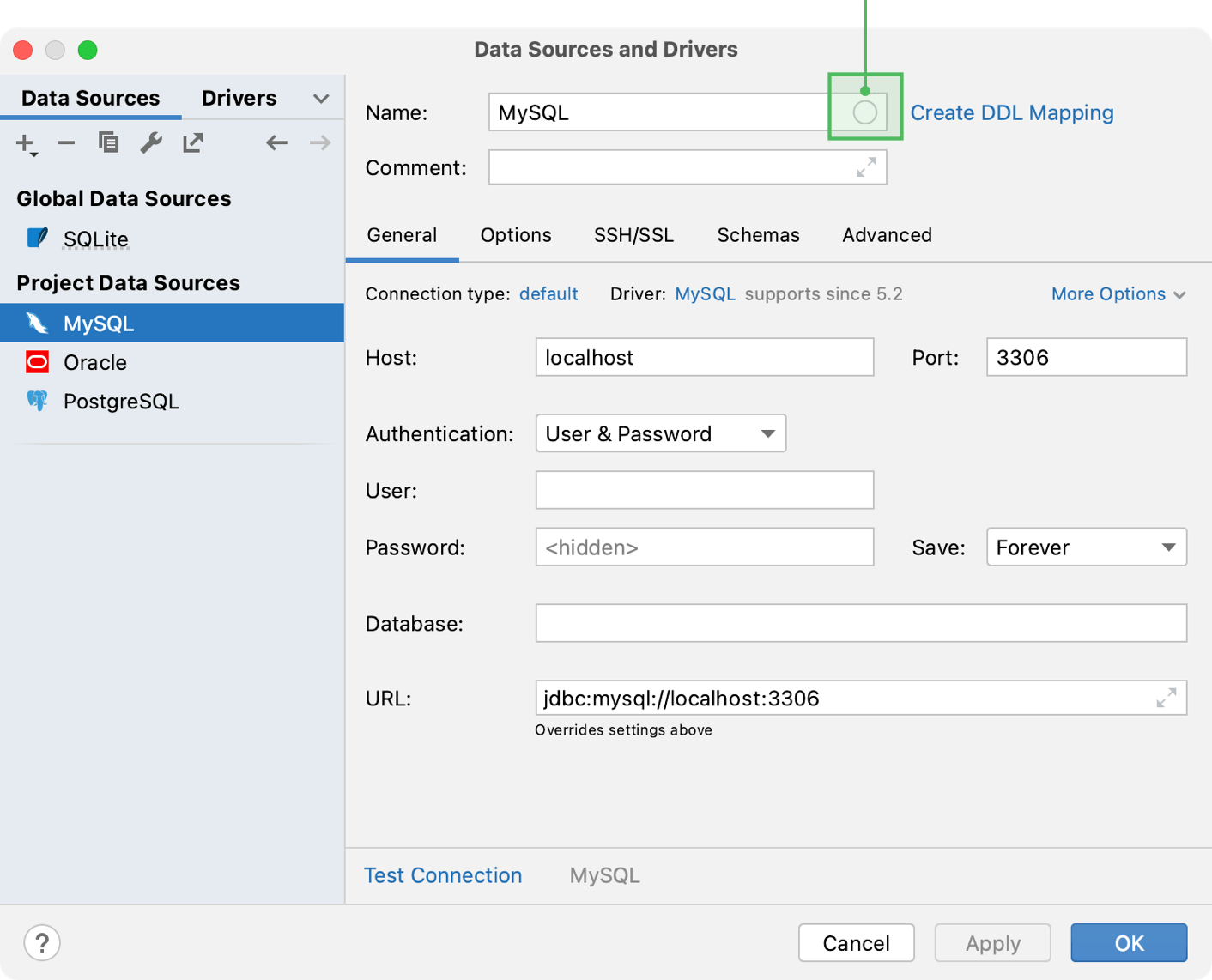The width and height of the screenshot is (1212, 980).
Task: Open the Advanced tab
Action: (887, 235)
